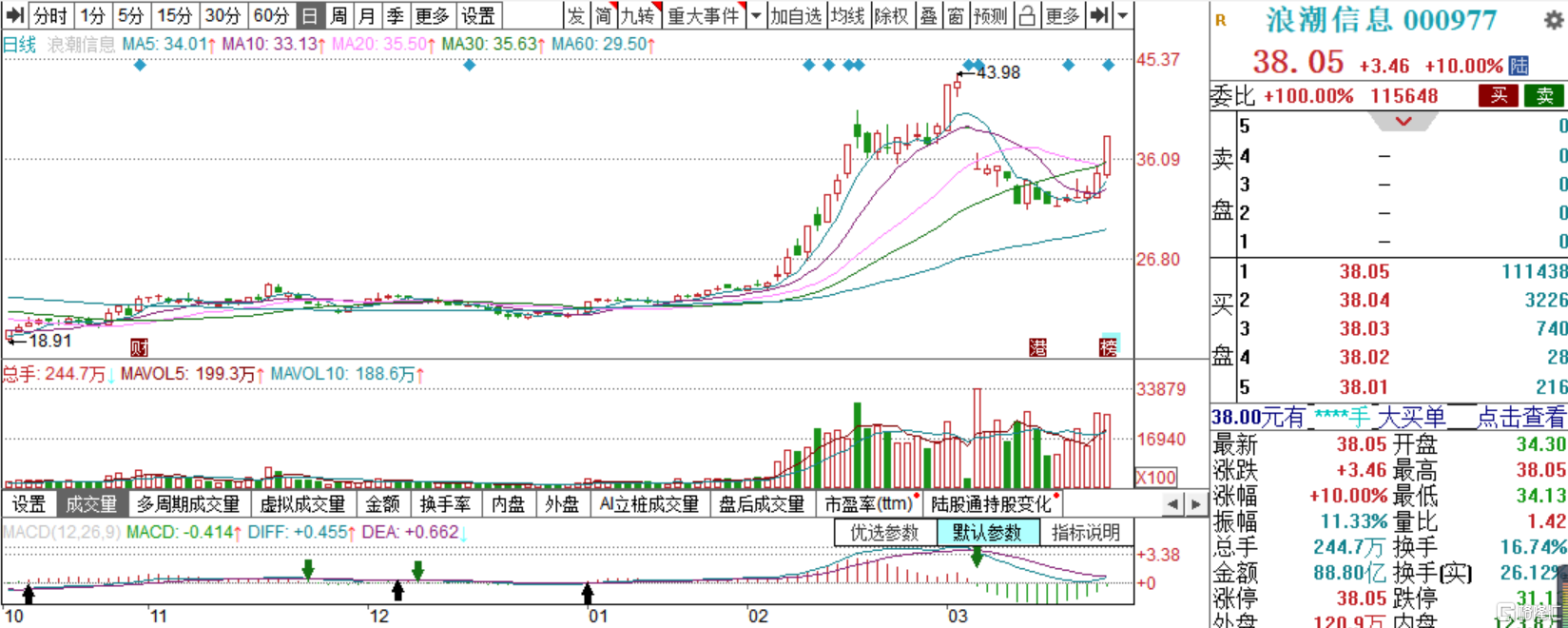Open the dropdown arrow at toolbar far right

(x=1123, y=15)
